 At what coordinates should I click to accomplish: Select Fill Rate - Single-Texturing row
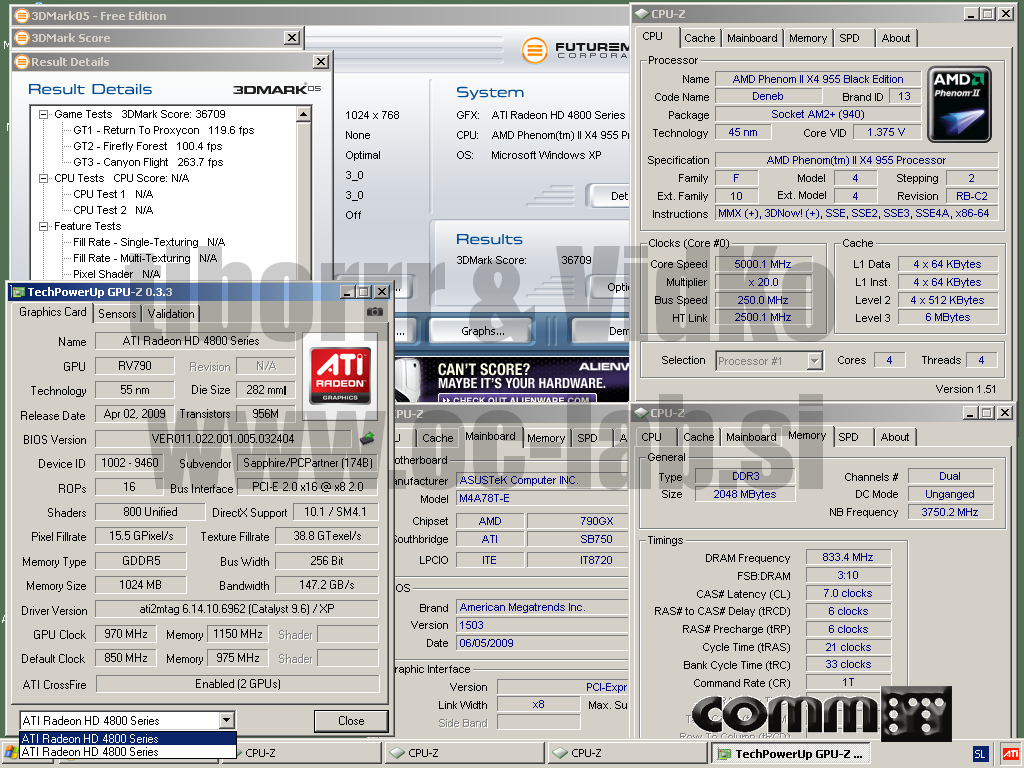coord(149,242)
